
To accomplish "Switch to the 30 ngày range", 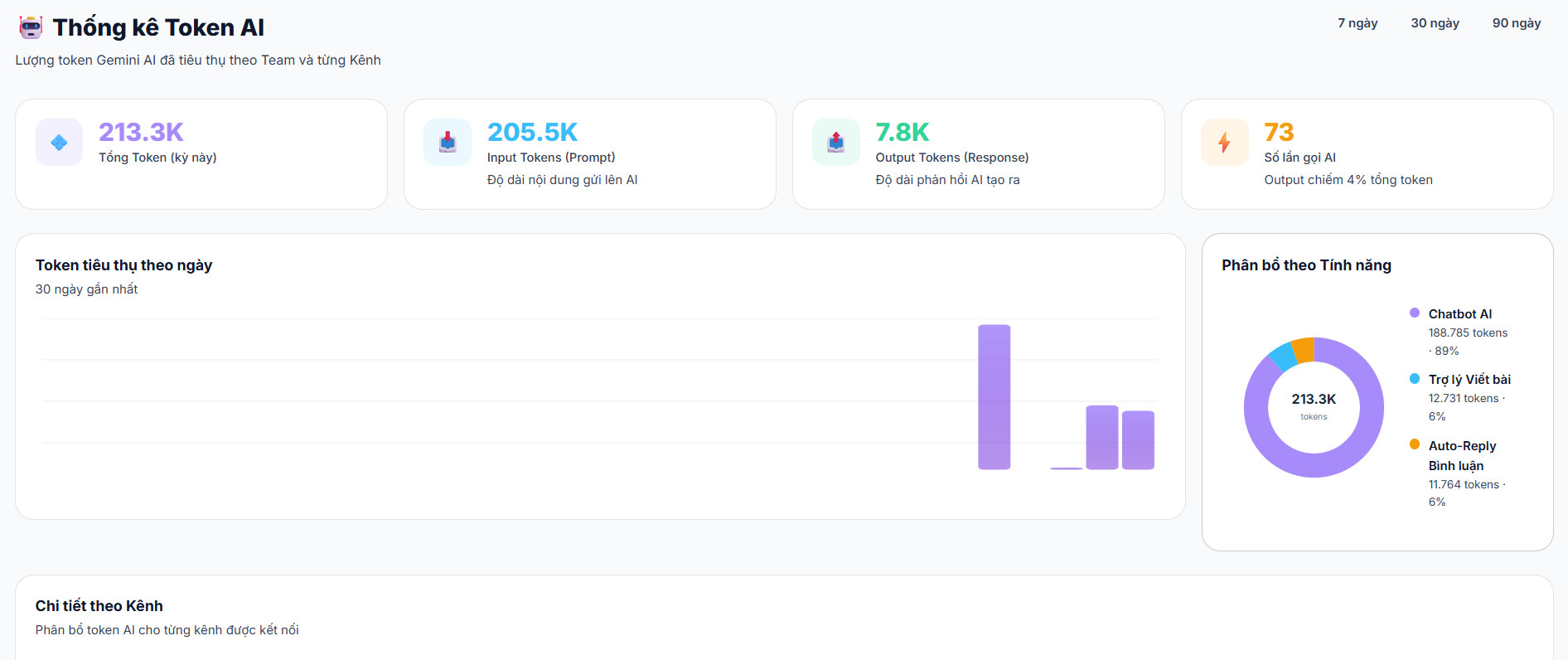I will [x=1435, y=23].
